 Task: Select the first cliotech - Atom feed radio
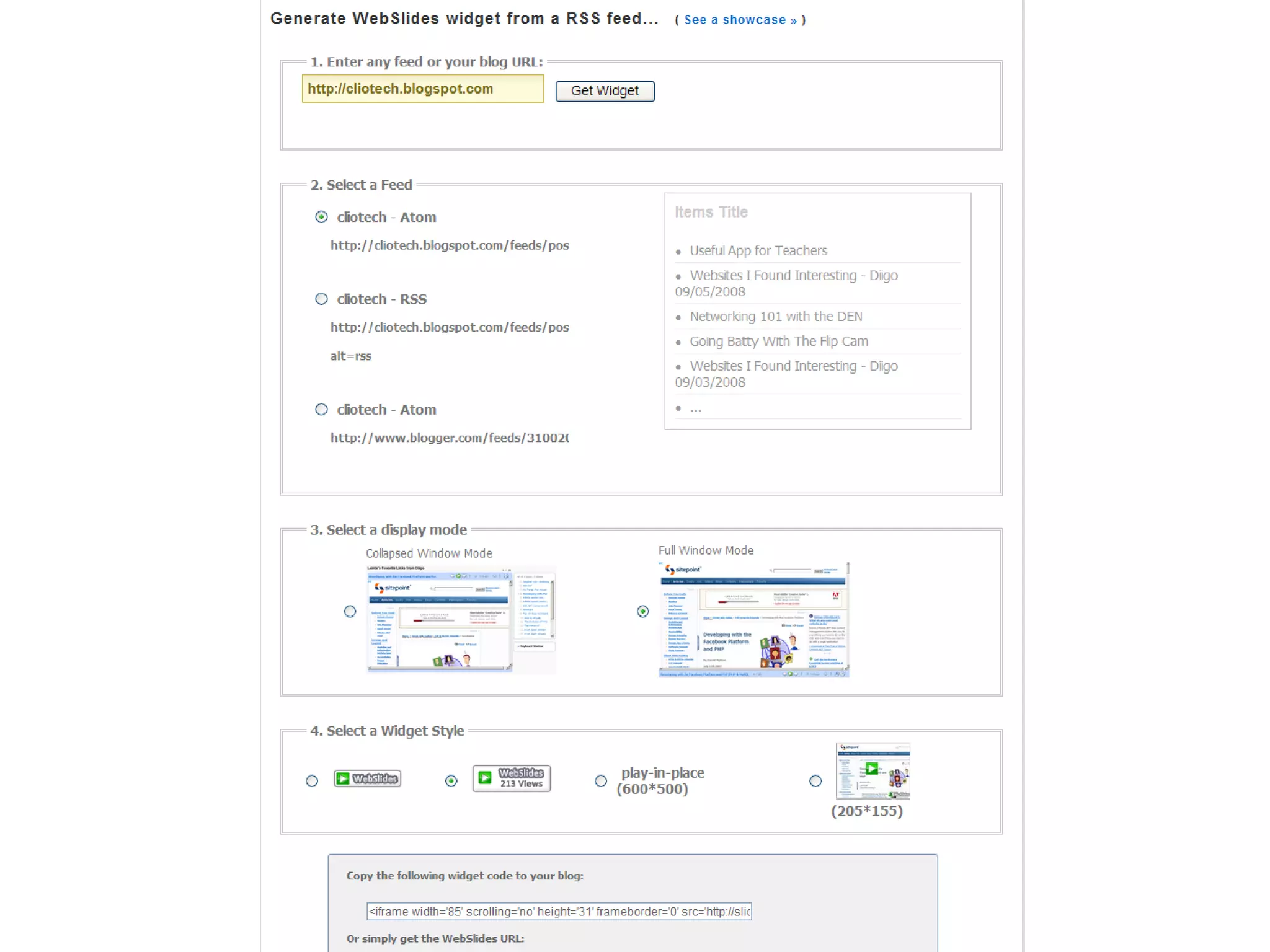coord(321,217)
